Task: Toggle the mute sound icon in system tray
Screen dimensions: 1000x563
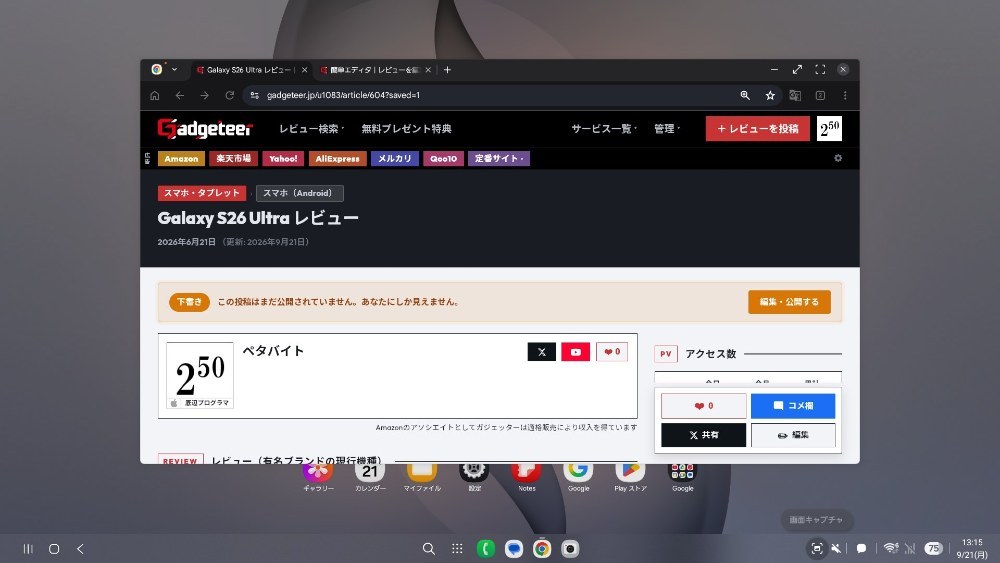Action: (836, 548)
